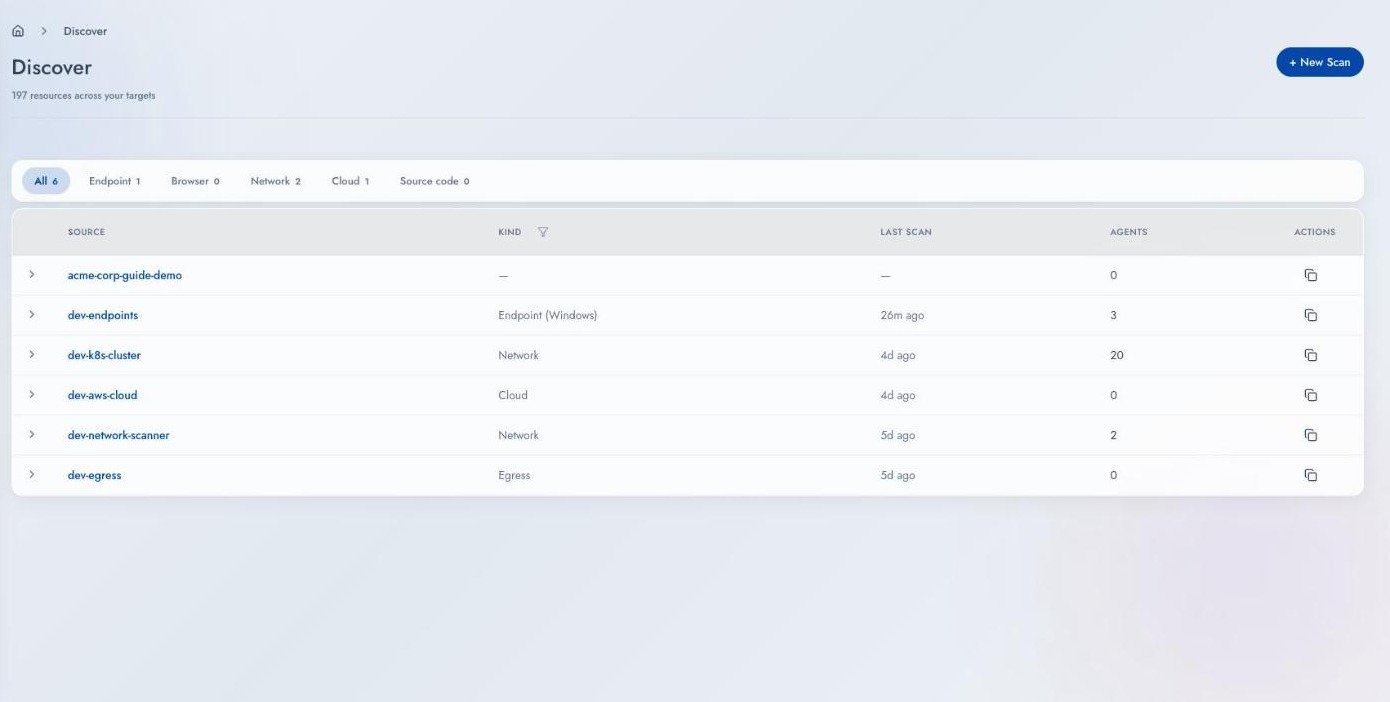The height and width of the screenshot is (702, 1390).
Task: Click 4d ago for dev-aws-cloud row
Action: [x=898, y=395]
